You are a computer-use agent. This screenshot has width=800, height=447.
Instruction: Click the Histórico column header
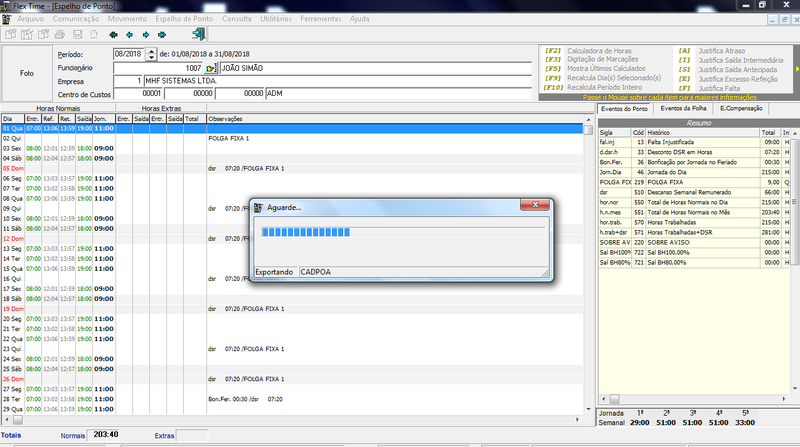(703, 133)
